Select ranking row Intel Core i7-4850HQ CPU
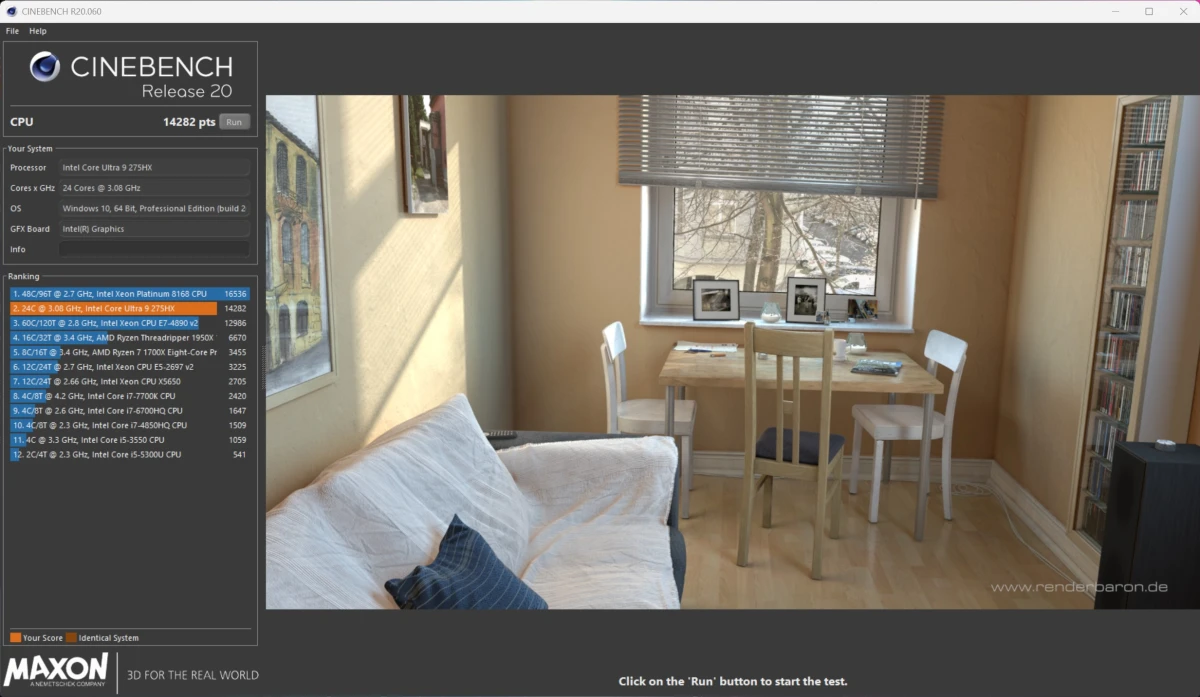Image resolution: width=1200 pixels, height=697 pixels. (x=130, y=425)
